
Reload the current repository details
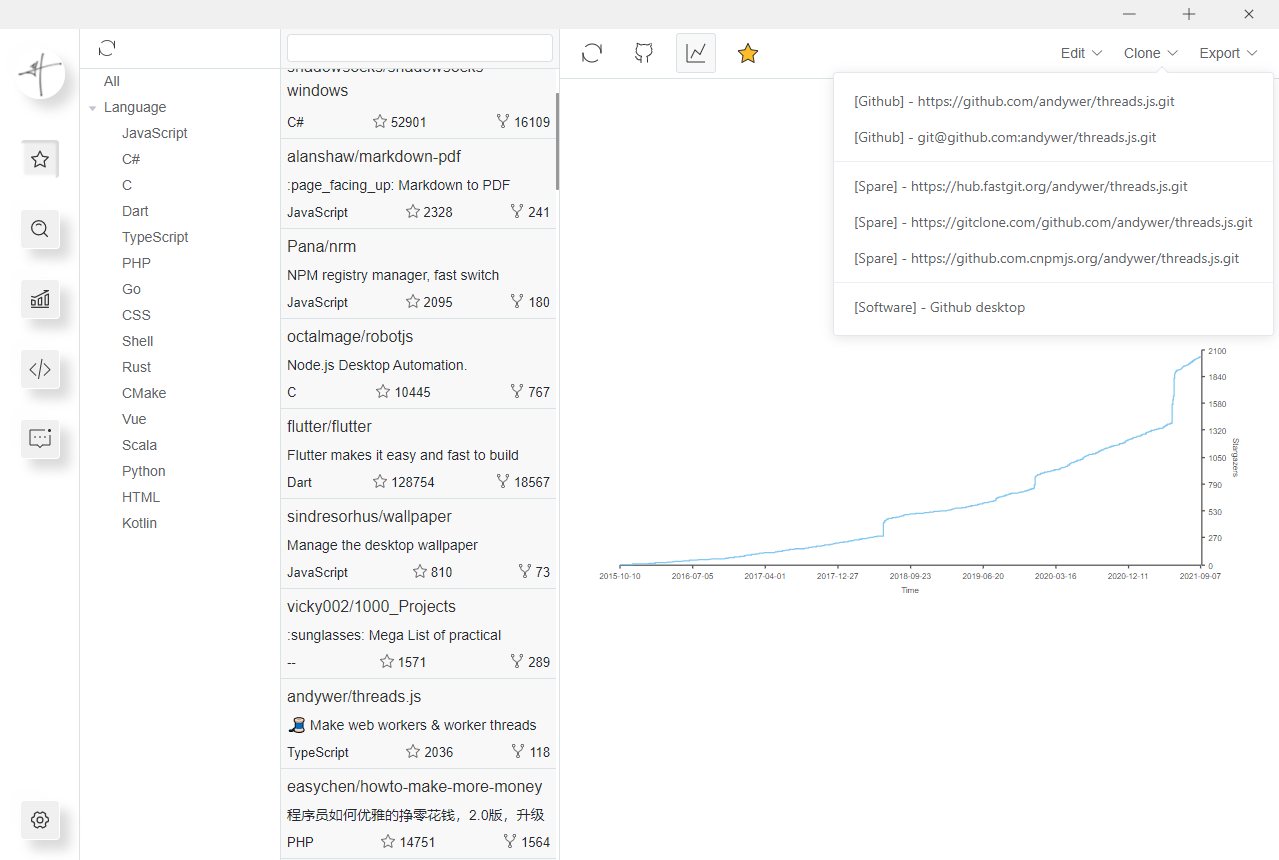coord(592,53)
